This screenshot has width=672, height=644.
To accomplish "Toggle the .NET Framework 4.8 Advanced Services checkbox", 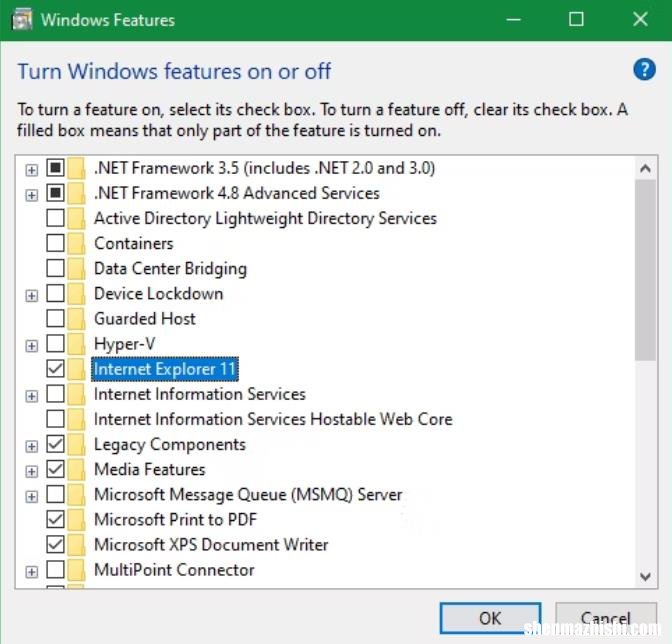I will [x=55, y=192].
